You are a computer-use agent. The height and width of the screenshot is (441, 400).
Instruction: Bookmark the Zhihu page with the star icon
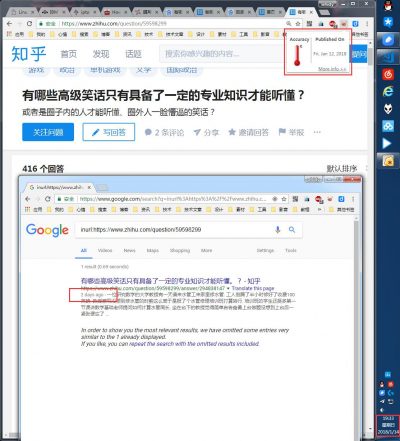[298, 24]
